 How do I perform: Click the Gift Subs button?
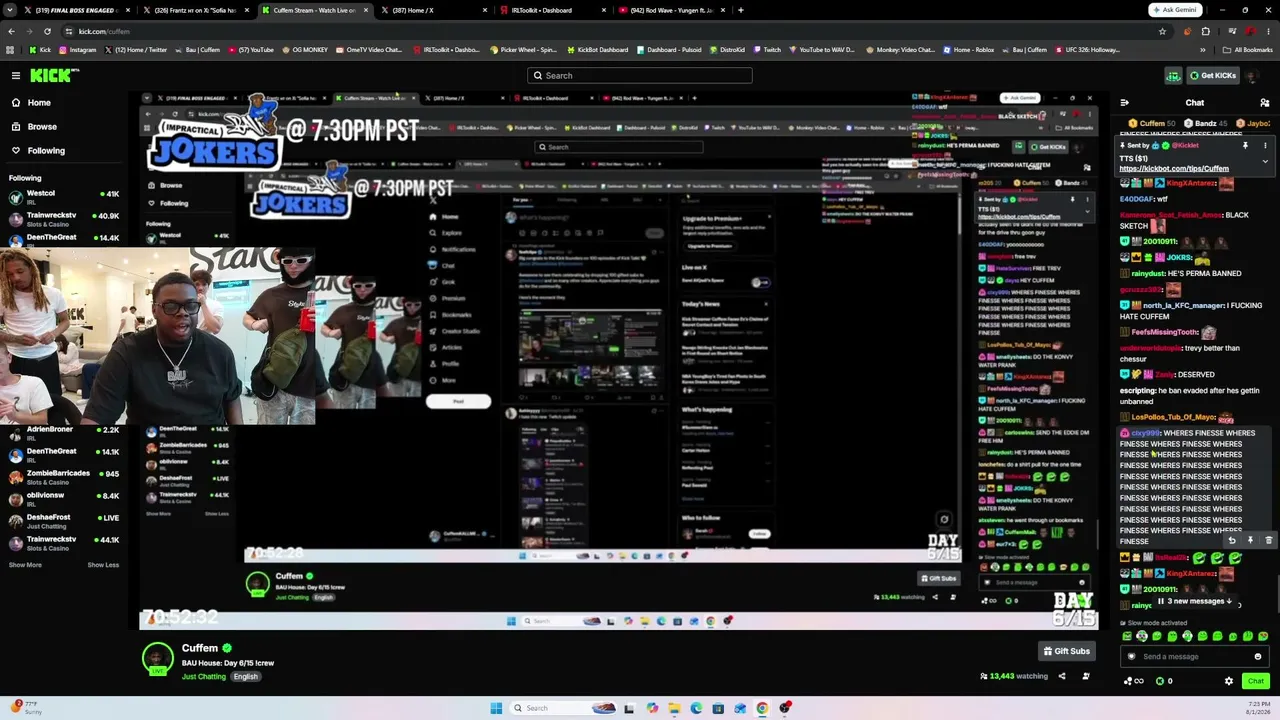point(1067,651)
